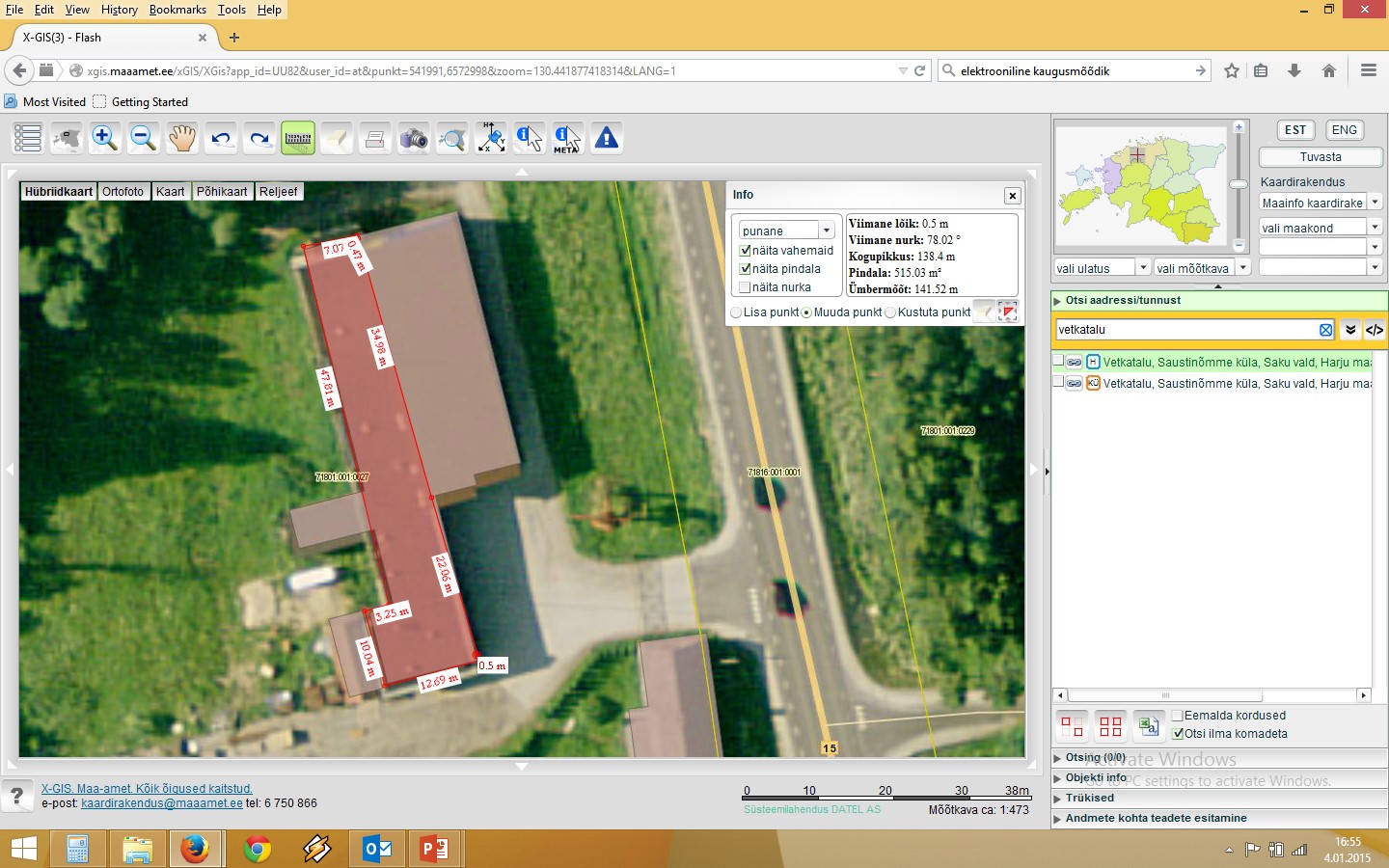
Task: Open the 'vali maakond' dropdown
Action: [x=1375, y=228]
